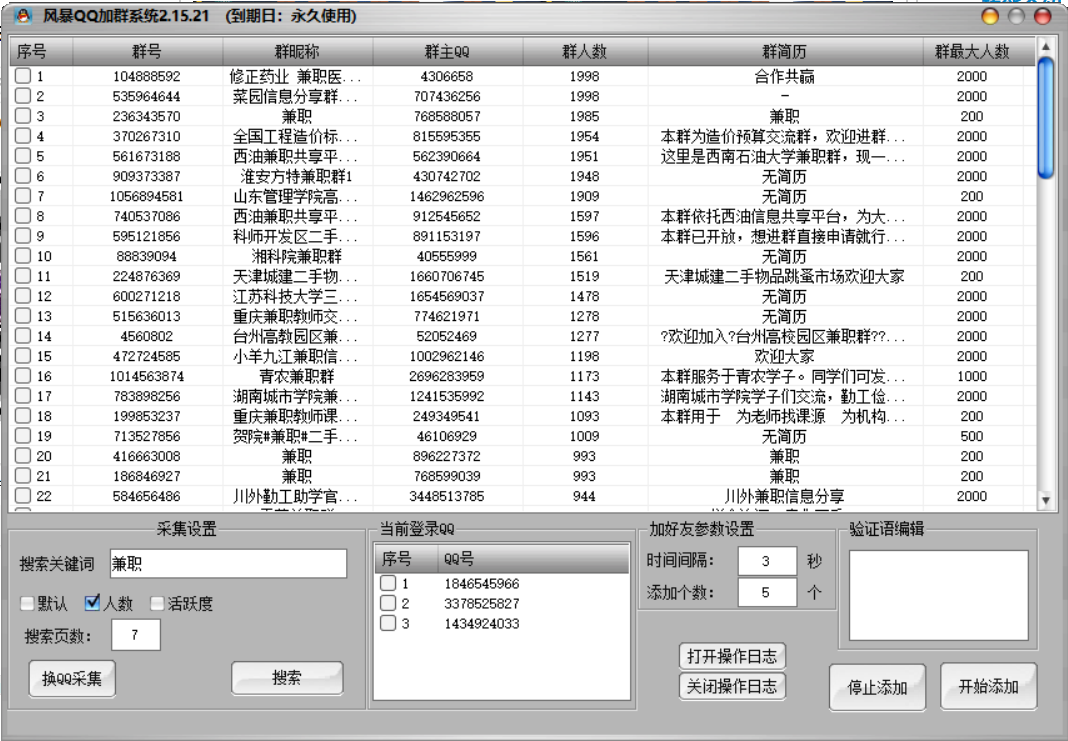This screenshot has width=1068, height=741.
Task: Click the 验证语编辑 text area
Action: [939, 595]
